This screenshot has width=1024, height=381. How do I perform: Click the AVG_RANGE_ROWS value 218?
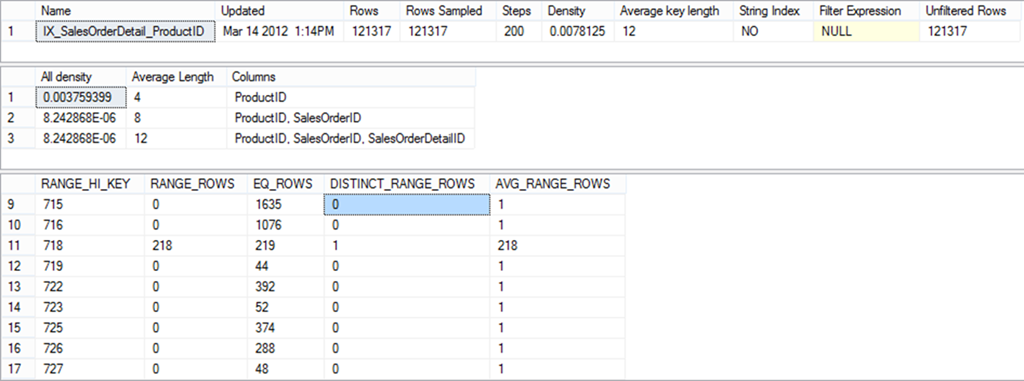pos(558,245)
